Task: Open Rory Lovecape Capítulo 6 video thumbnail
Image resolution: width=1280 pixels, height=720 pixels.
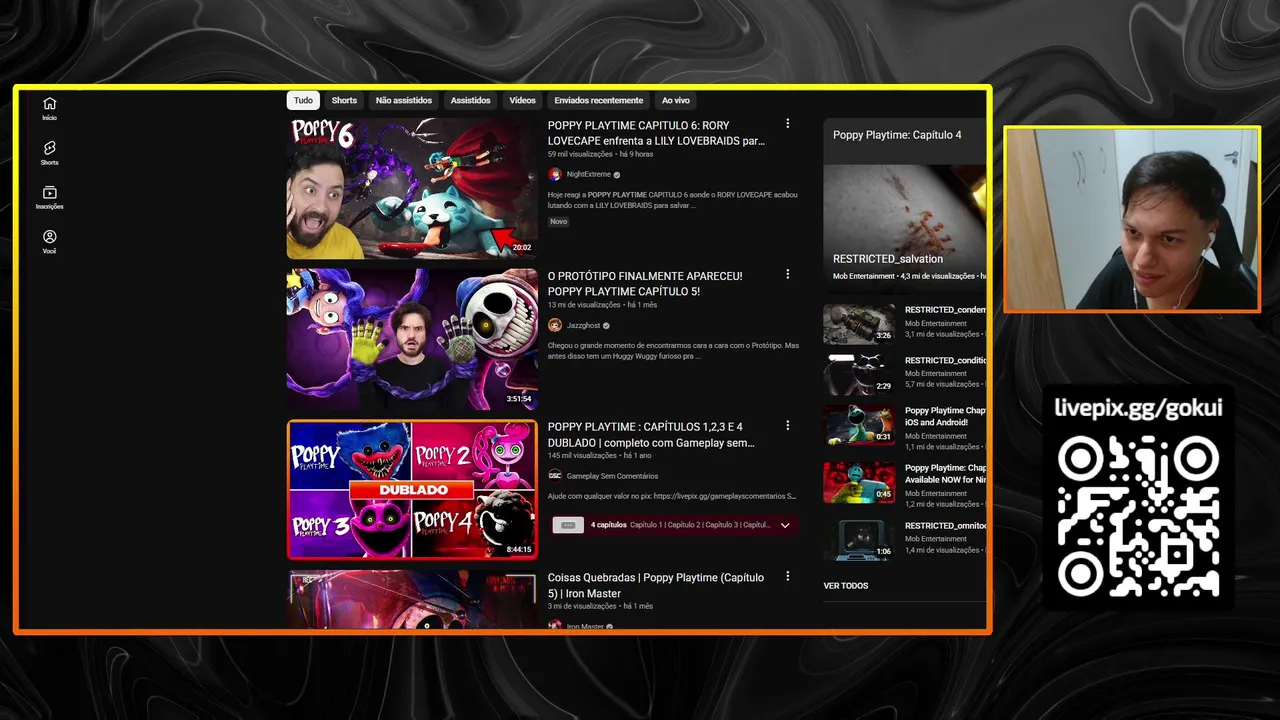Action: tap(412, 188)
